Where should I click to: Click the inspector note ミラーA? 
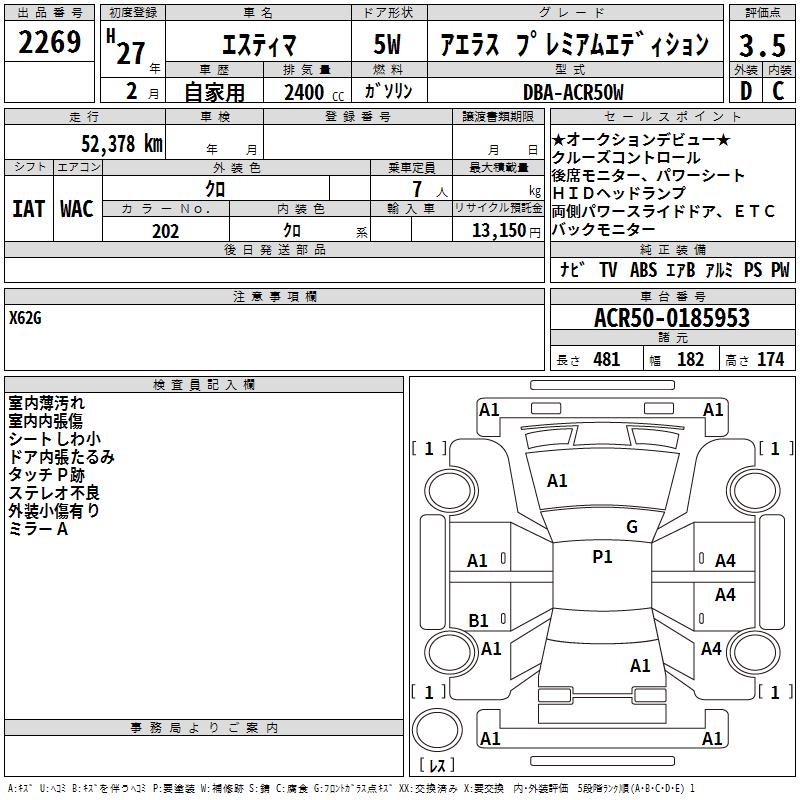point(38,529)
